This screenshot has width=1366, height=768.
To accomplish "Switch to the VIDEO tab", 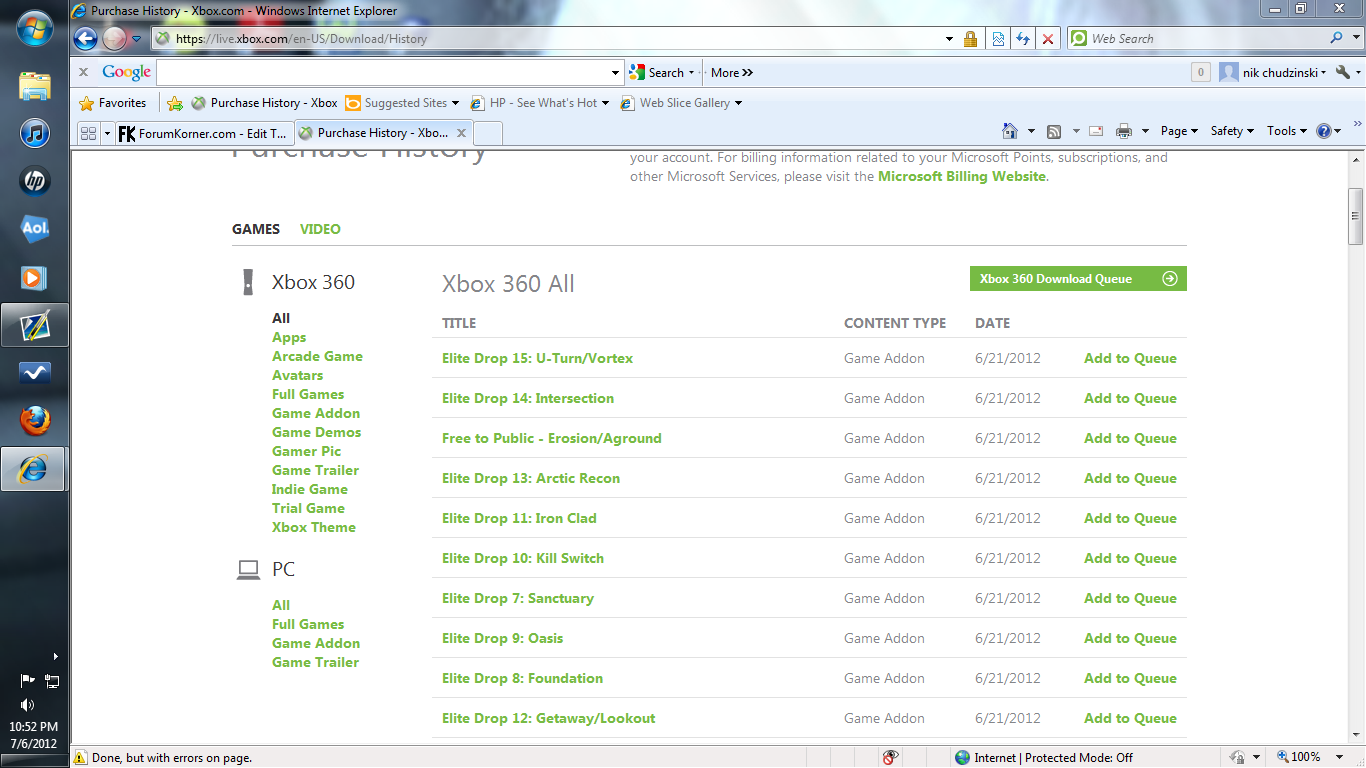I will [320, 229].
